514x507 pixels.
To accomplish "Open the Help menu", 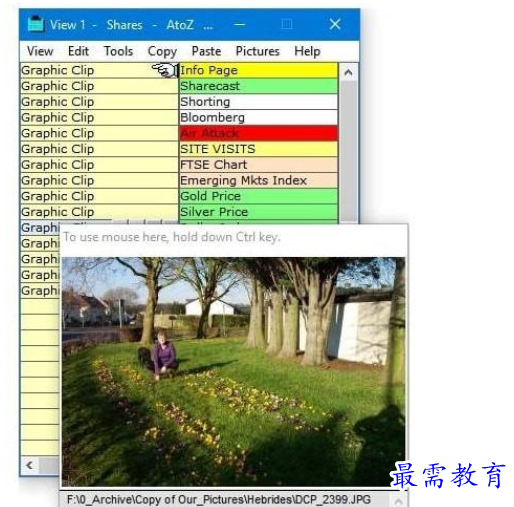I will 307,51.
